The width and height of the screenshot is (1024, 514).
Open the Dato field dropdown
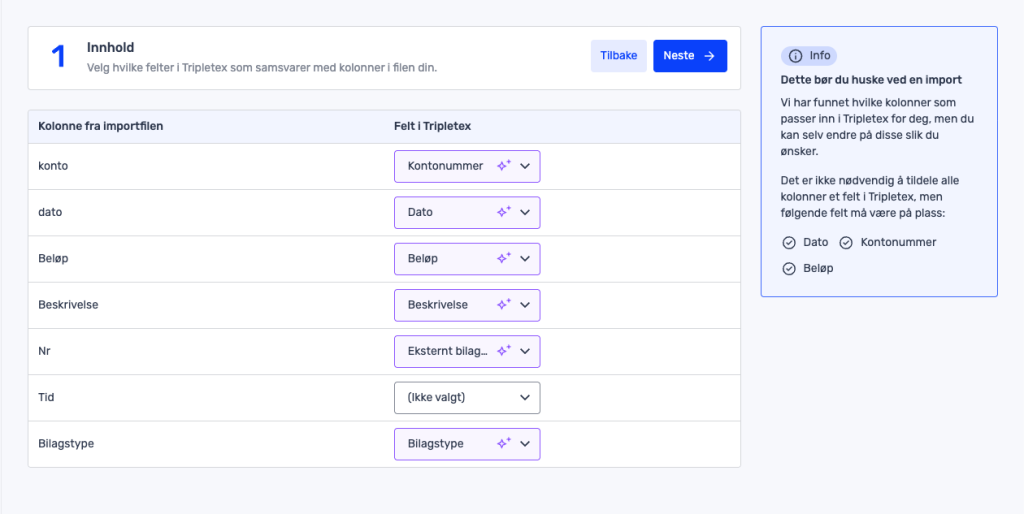[x=467, y=212]
